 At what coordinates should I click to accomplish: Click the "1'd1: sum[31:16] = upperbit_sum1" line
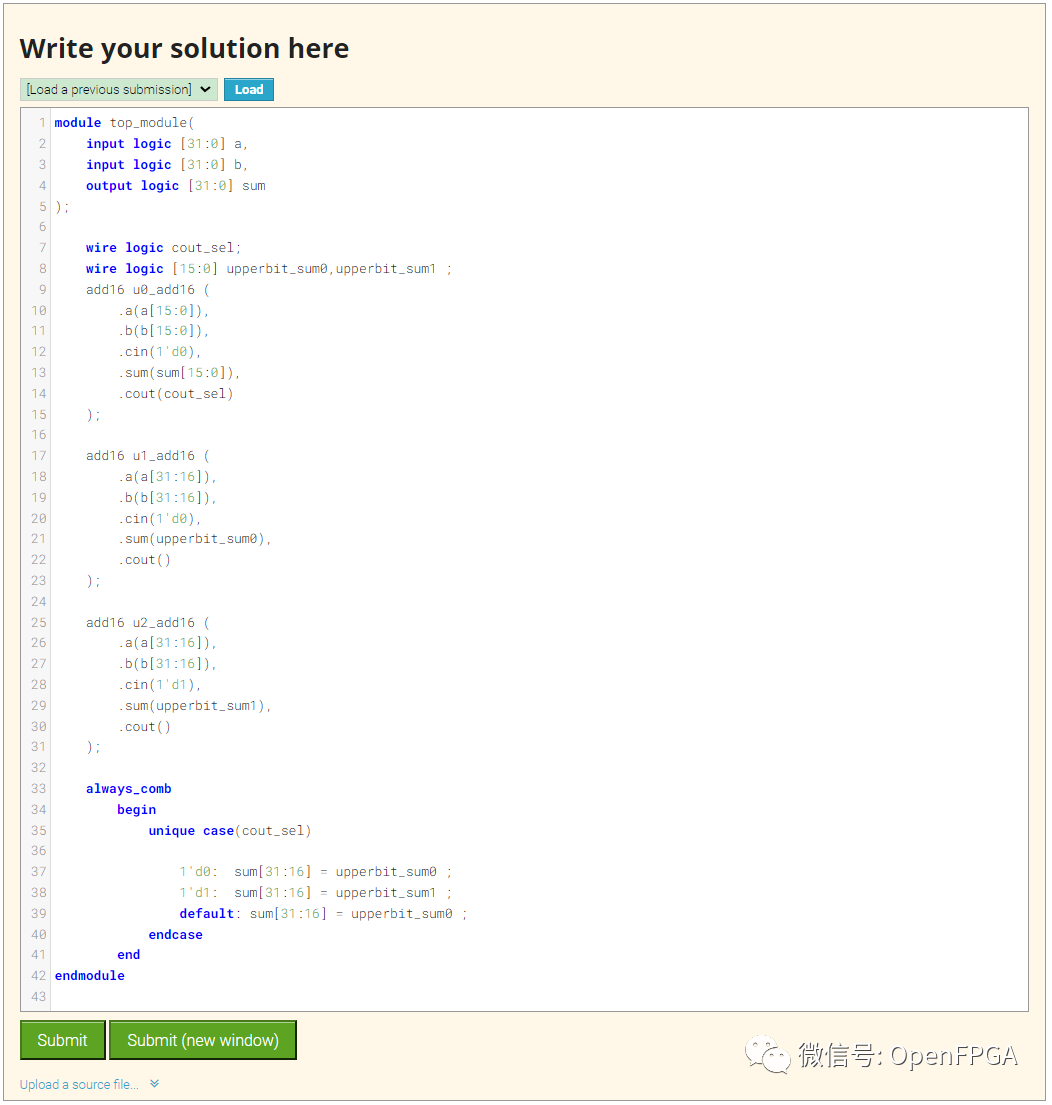(315, 893)
